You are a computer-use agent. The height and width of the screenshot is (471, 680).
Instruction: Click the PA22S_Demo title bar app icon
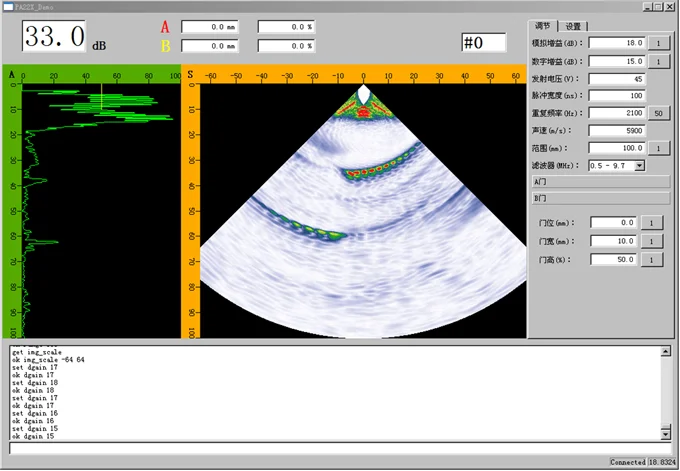tap(8, 6)
